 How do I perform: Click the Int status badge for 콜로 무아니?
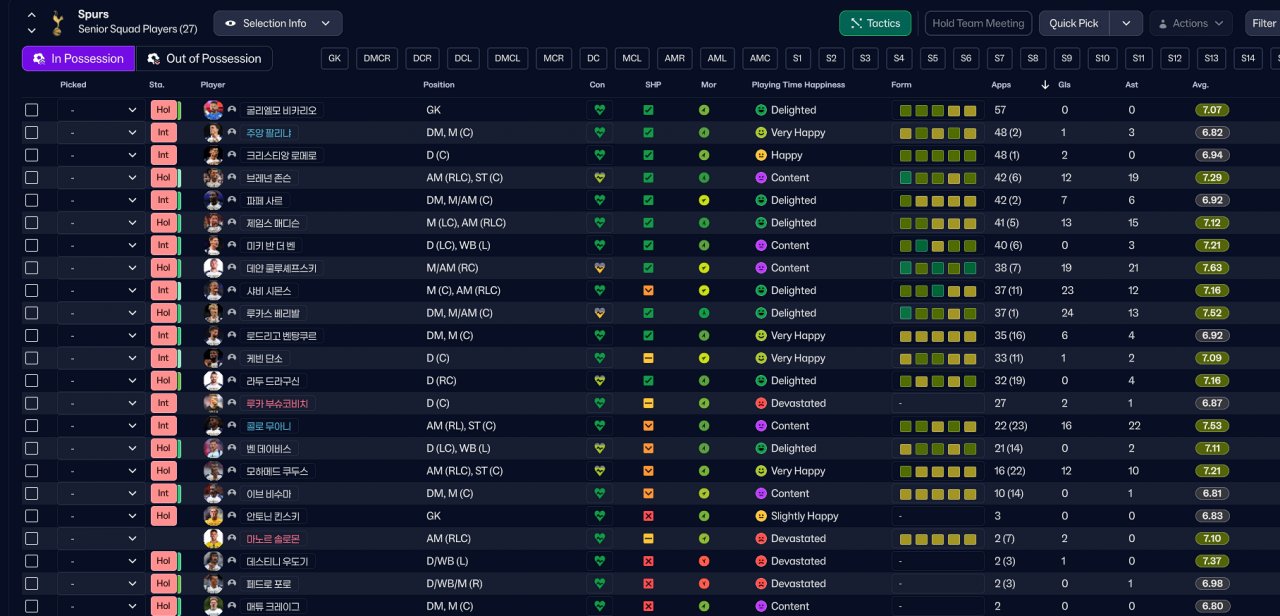coord(164,426)
